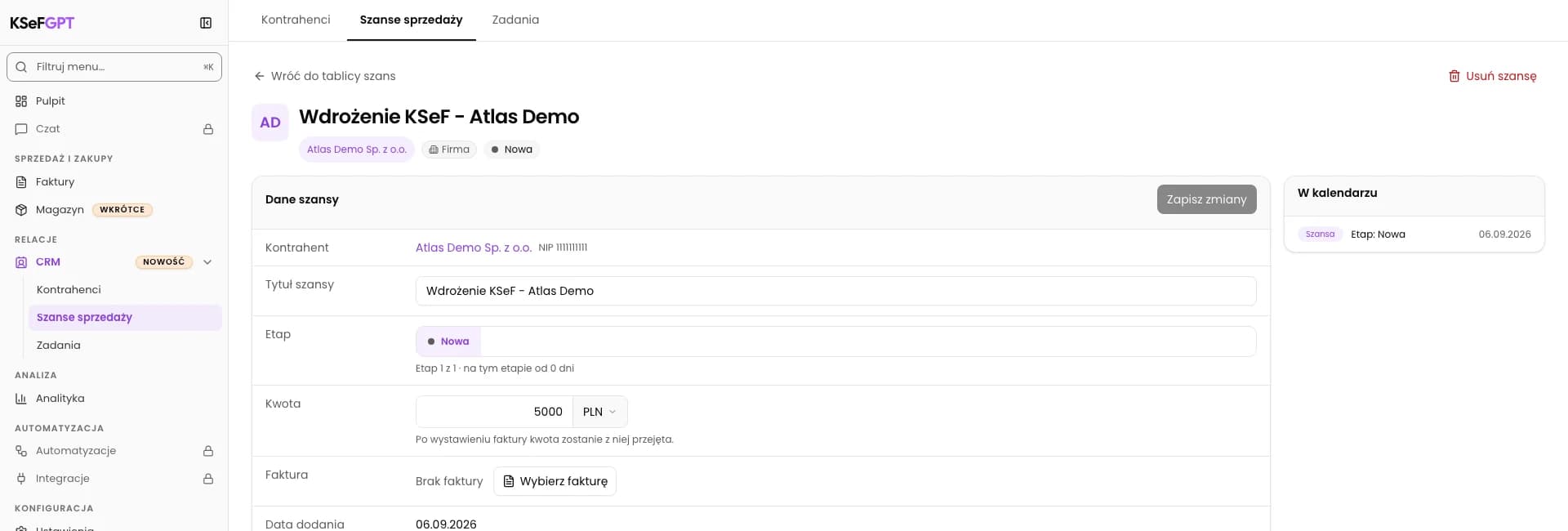Click the Integracje plug icon

(21, 479)
